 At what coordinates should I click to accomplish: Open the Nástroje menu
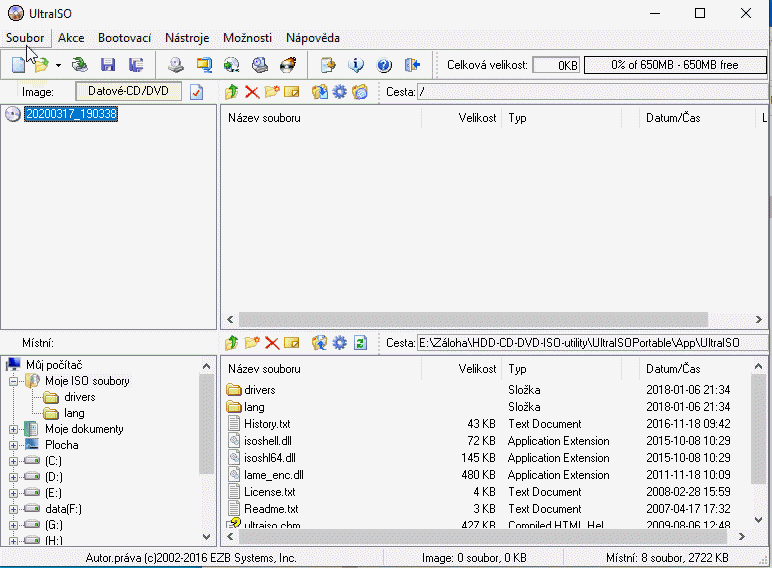coord(187,38)
